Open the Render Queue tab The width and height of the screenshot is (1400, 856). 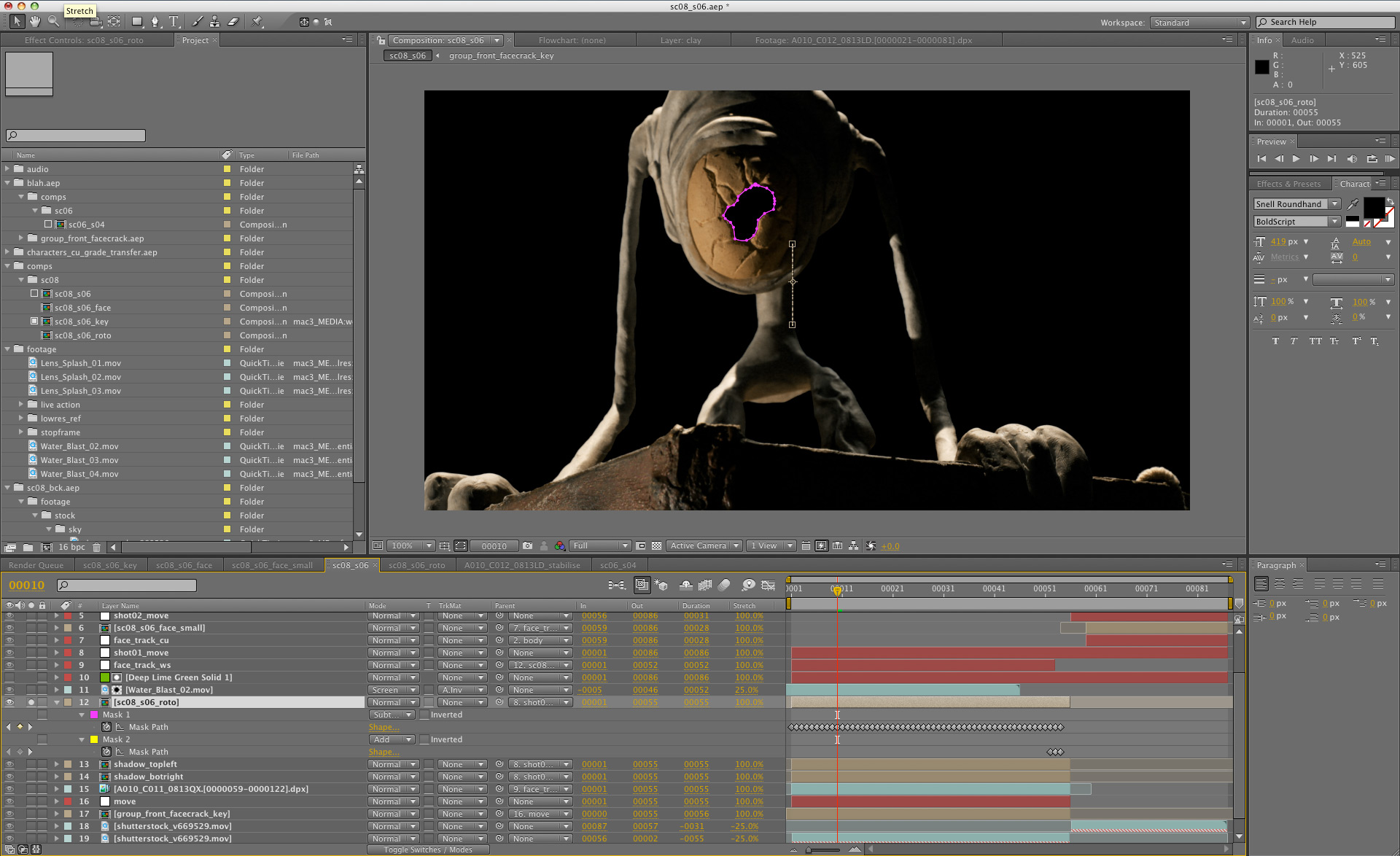tap(36, 565)
